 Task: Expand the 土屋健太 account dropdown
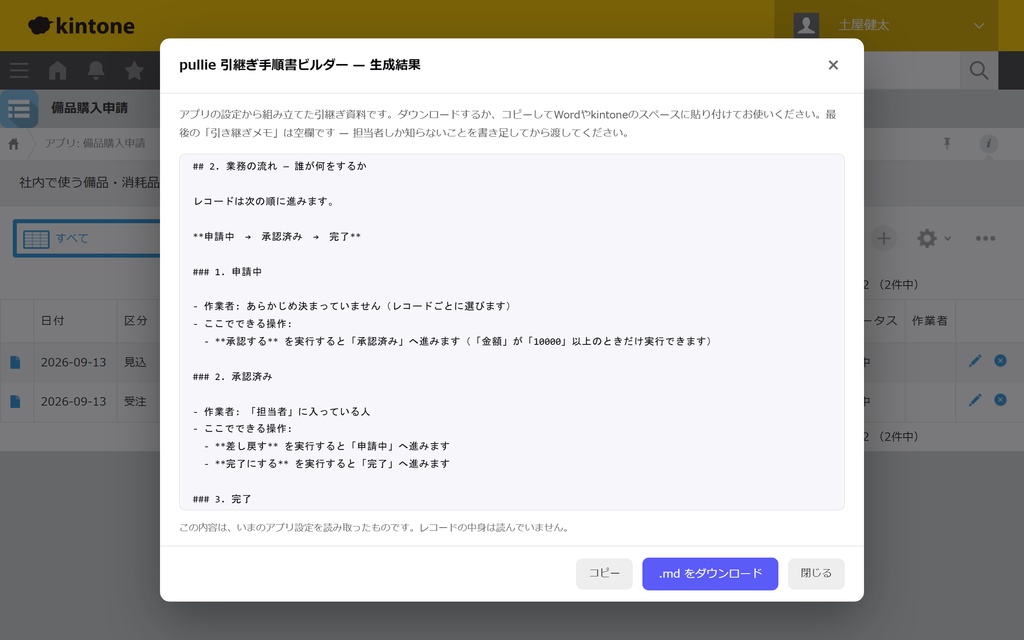pyautogui.click(x=979, y=25)
